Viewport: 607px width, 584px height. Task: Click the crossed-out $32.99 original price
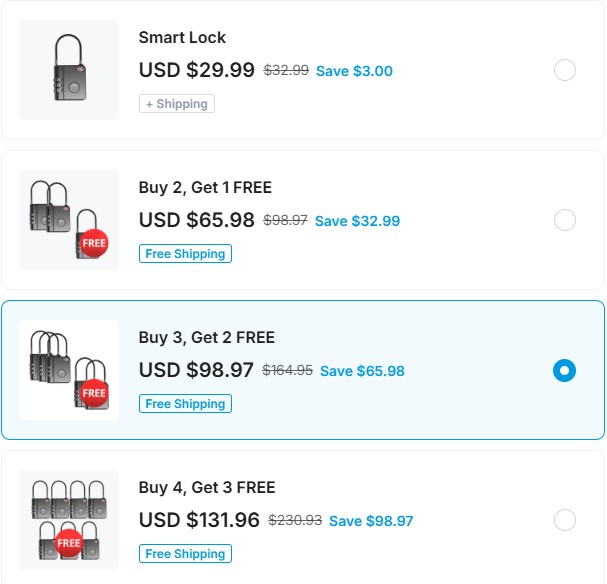click(x=285, y=71)
